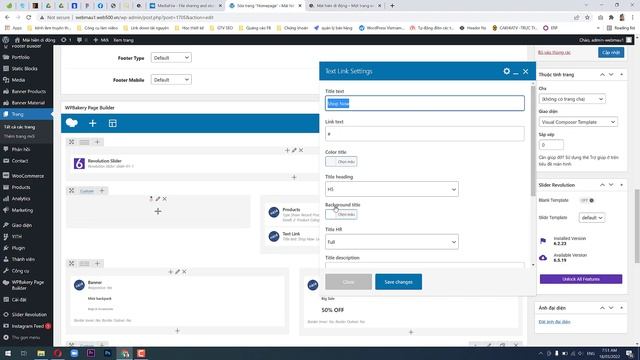Pick a Color title swatch
The height and width of the screenshot is (360, 640).
(x=341, y=162)
